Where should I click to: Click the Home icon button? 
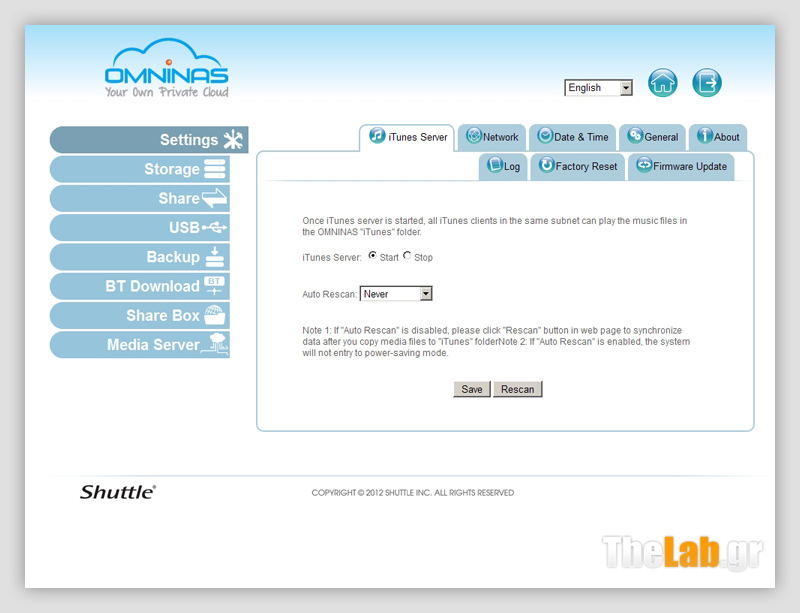click(662, 83)
